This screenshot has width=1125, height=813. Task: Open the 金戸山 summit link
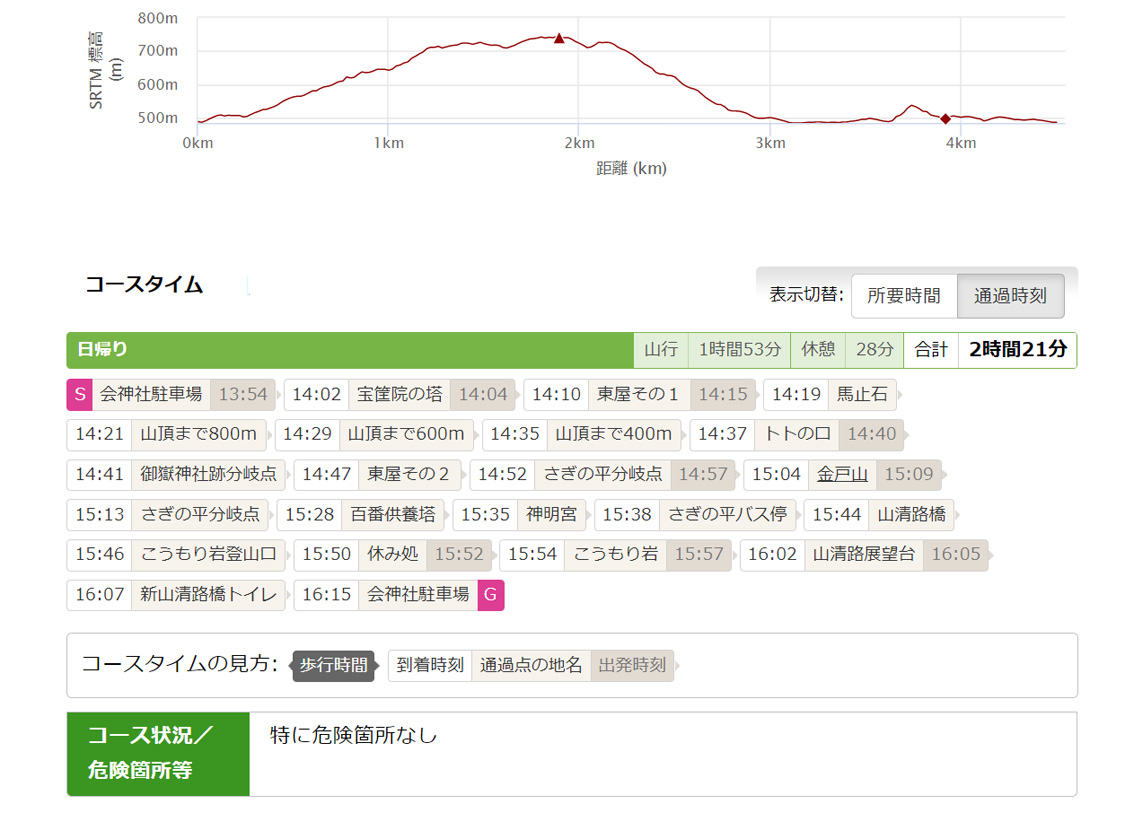click(842, 474)
